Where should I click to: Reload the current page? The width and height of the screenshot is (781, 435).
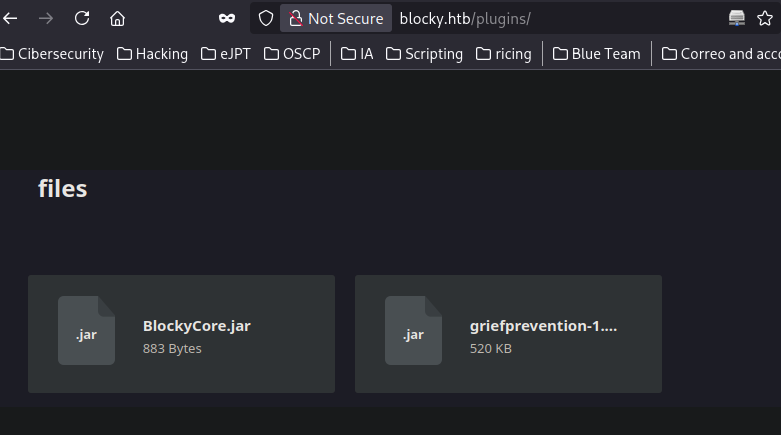point(82,19)
